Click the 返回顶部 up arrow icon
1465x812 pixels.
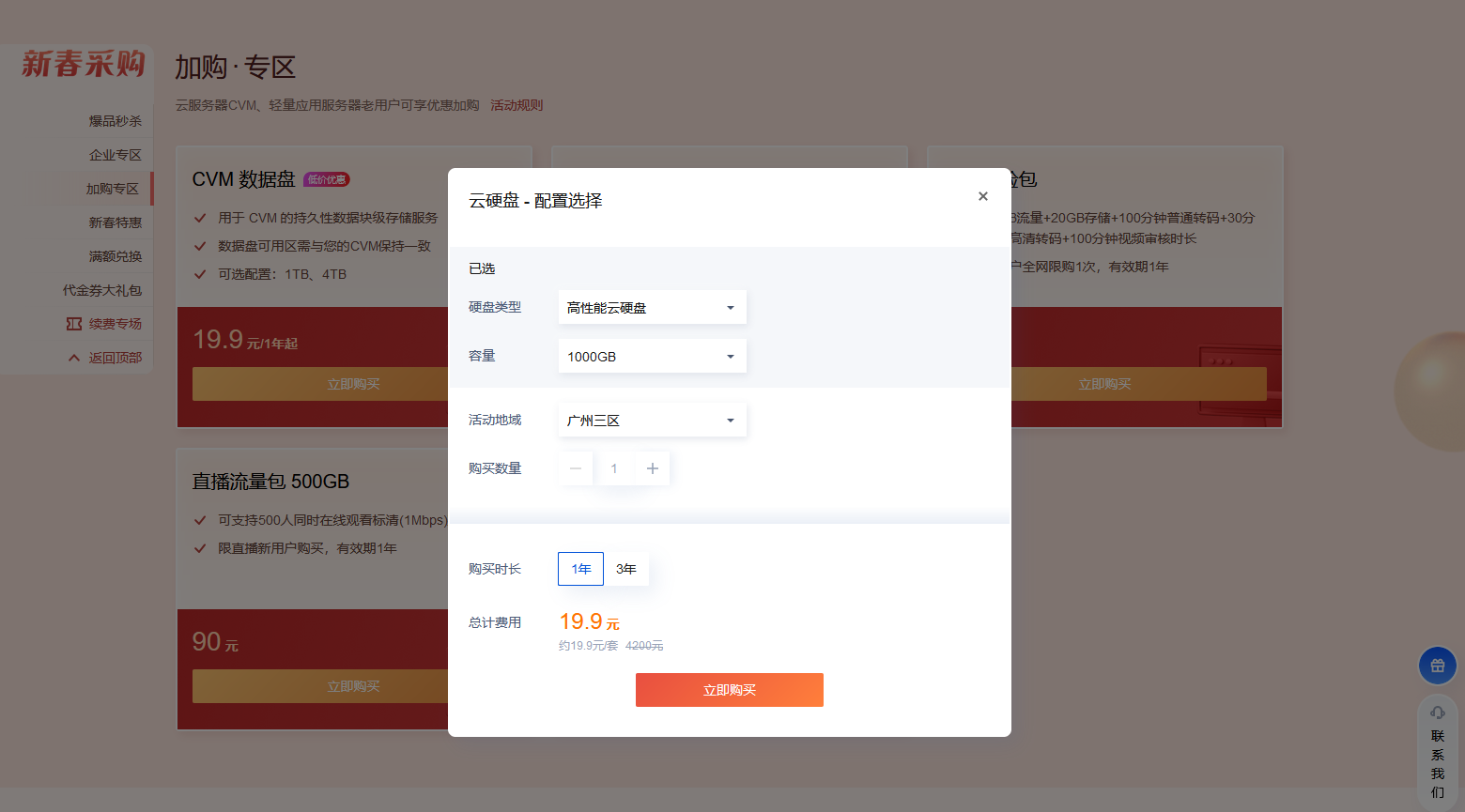point(74,358)
